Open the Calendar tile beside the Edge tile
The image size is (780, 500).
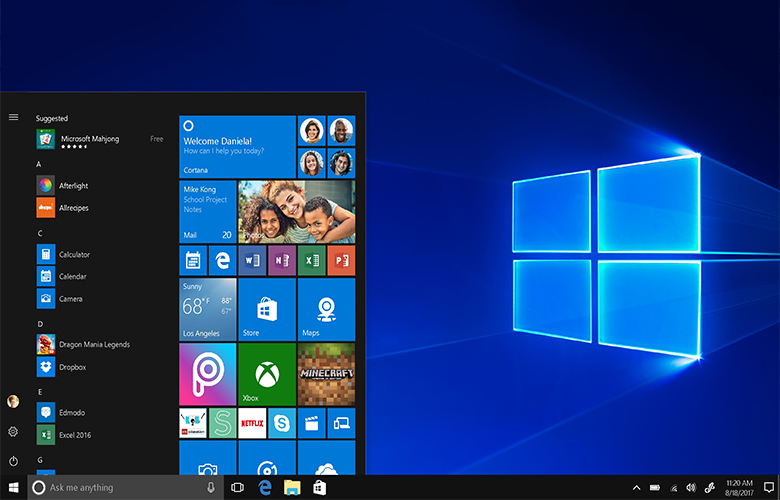point(193,260)
